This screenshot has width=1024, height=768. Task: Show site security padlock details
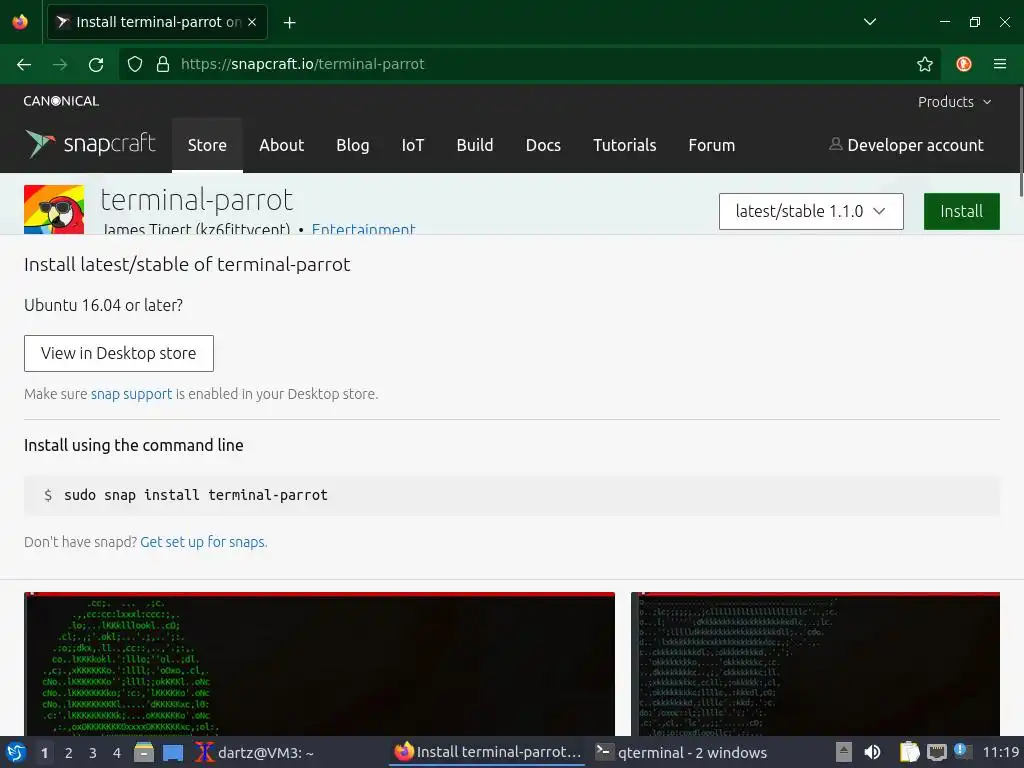[x=163, y=64]
